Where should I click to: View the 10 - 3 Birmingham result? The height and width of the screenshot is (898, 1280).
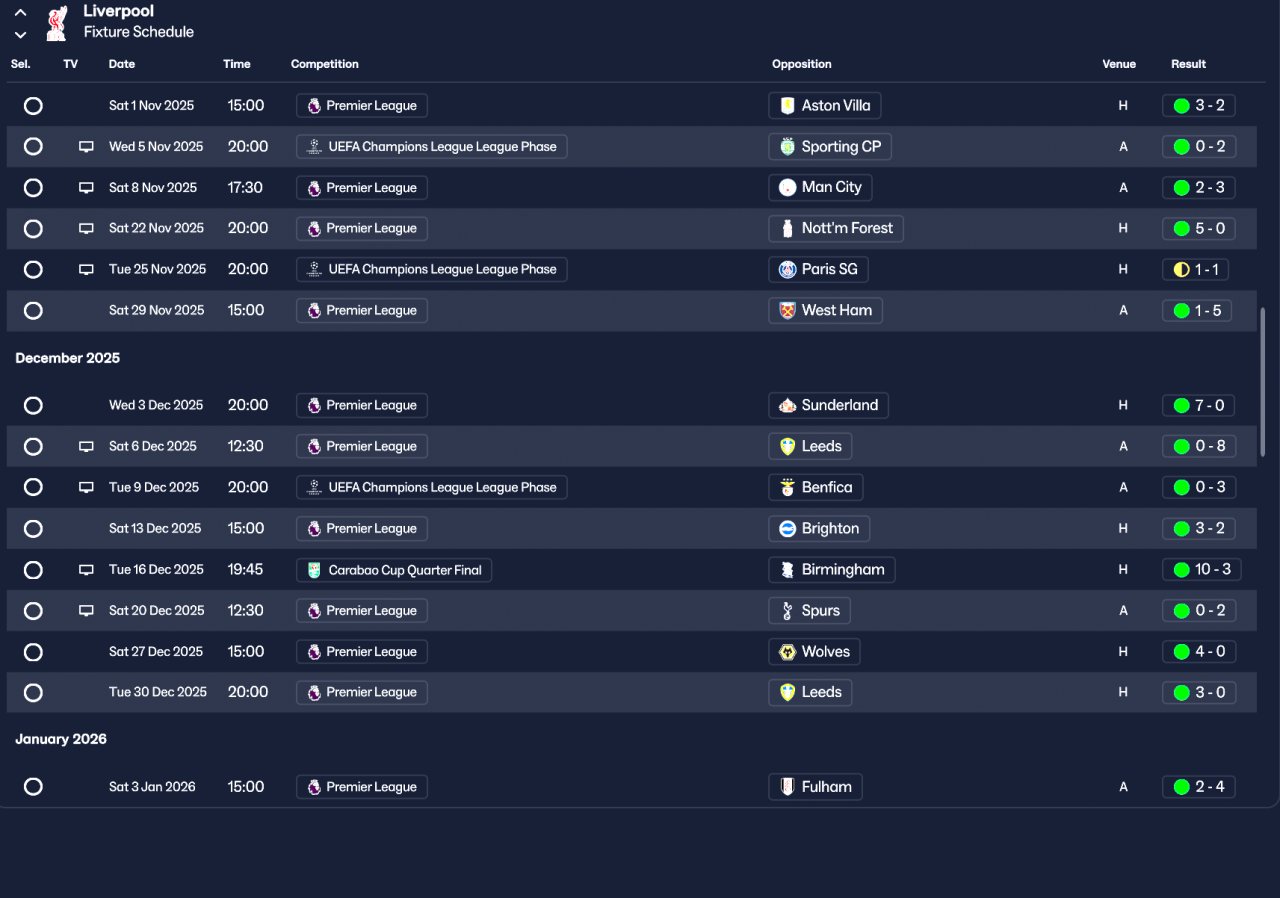pos(1203,570)
